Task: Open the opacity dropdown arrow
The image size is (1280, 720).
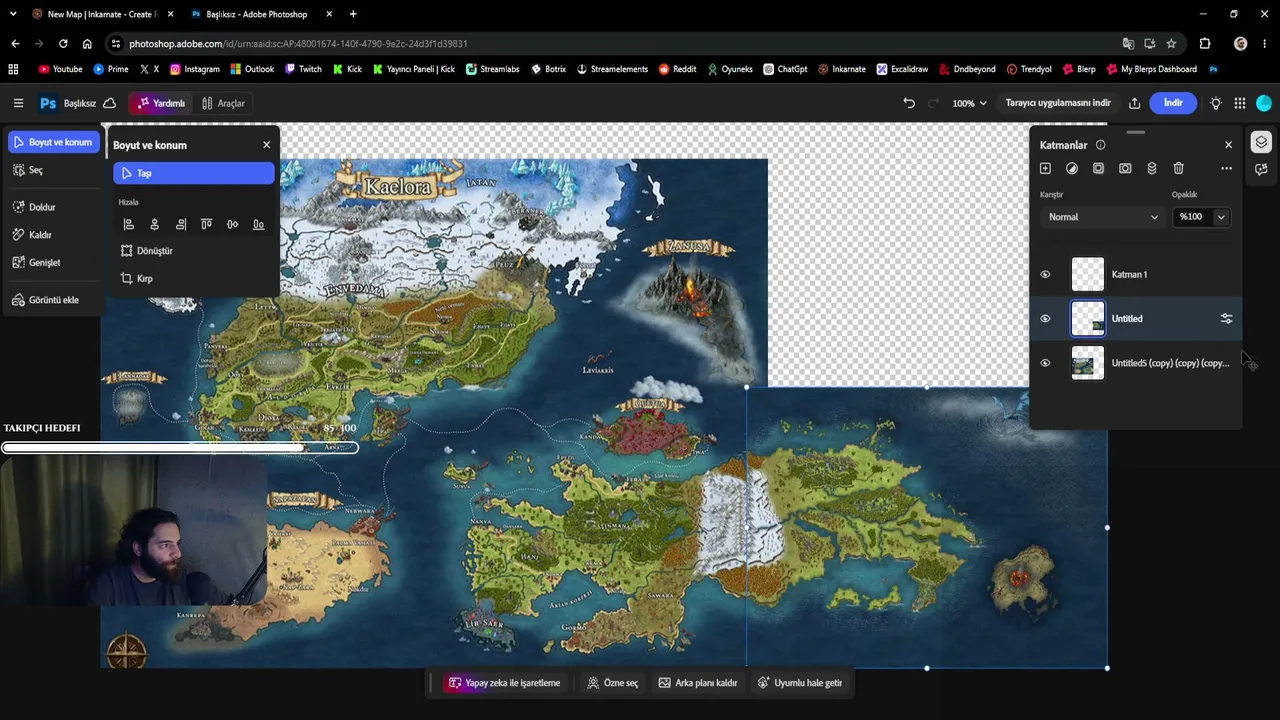Action: click(x=1221, y=217)
